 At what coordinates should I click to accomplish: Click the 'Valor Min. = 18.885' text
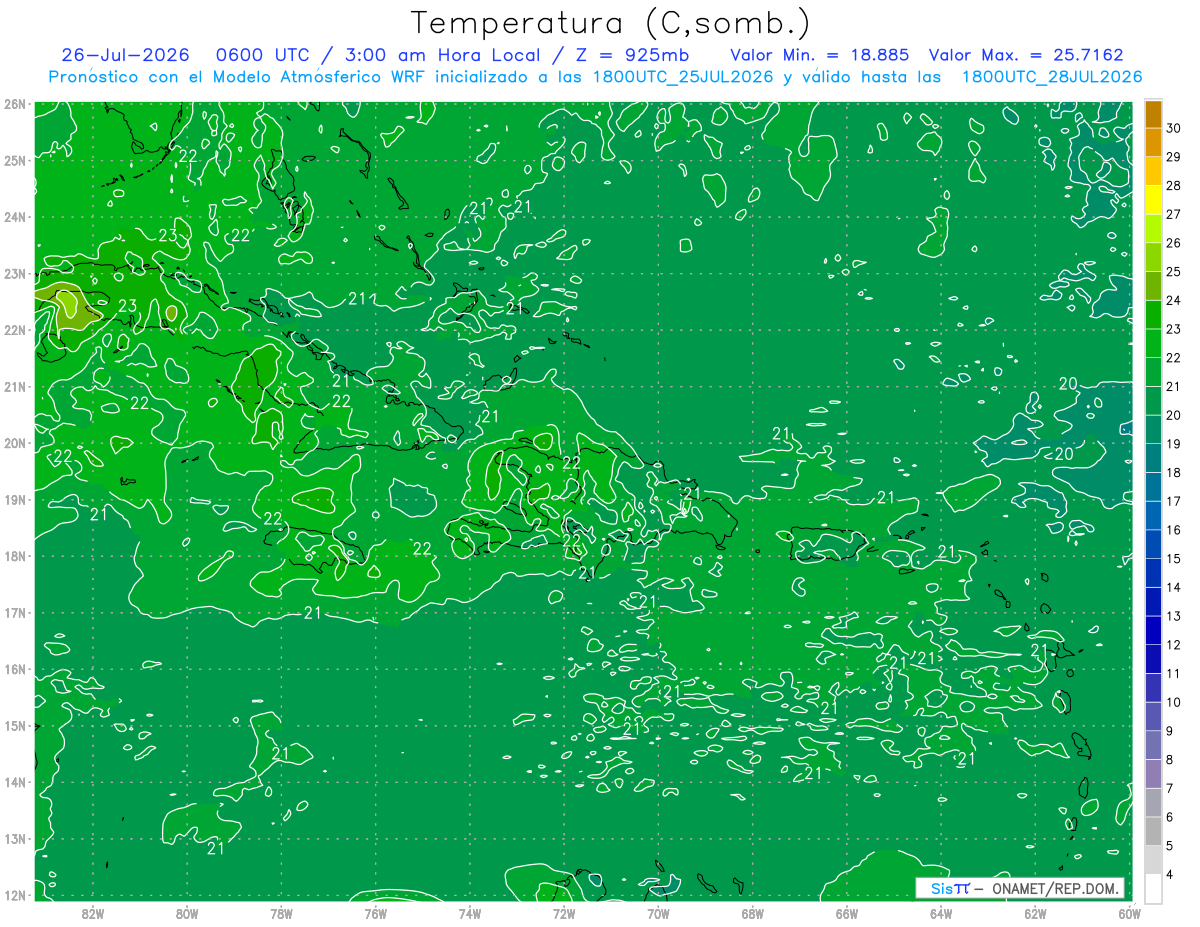tap(822, 55)
